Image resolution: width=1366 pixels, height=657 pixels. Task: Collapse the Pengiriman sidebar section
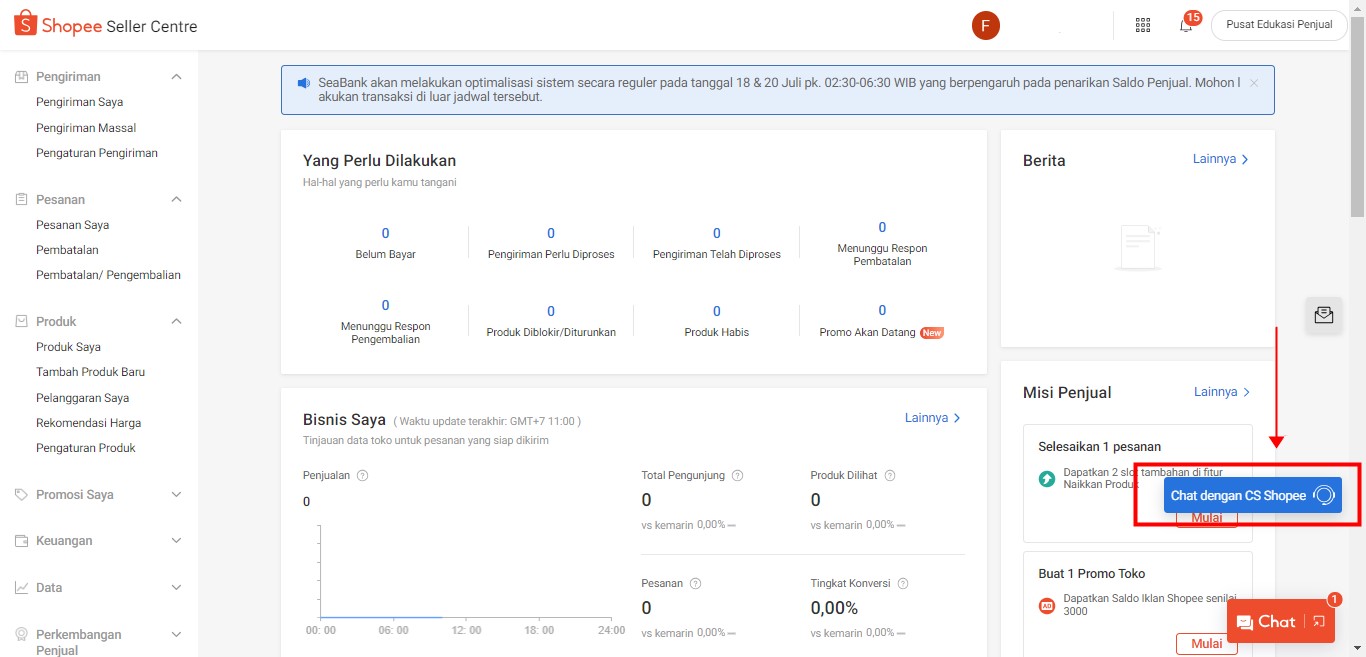(177, 77)
